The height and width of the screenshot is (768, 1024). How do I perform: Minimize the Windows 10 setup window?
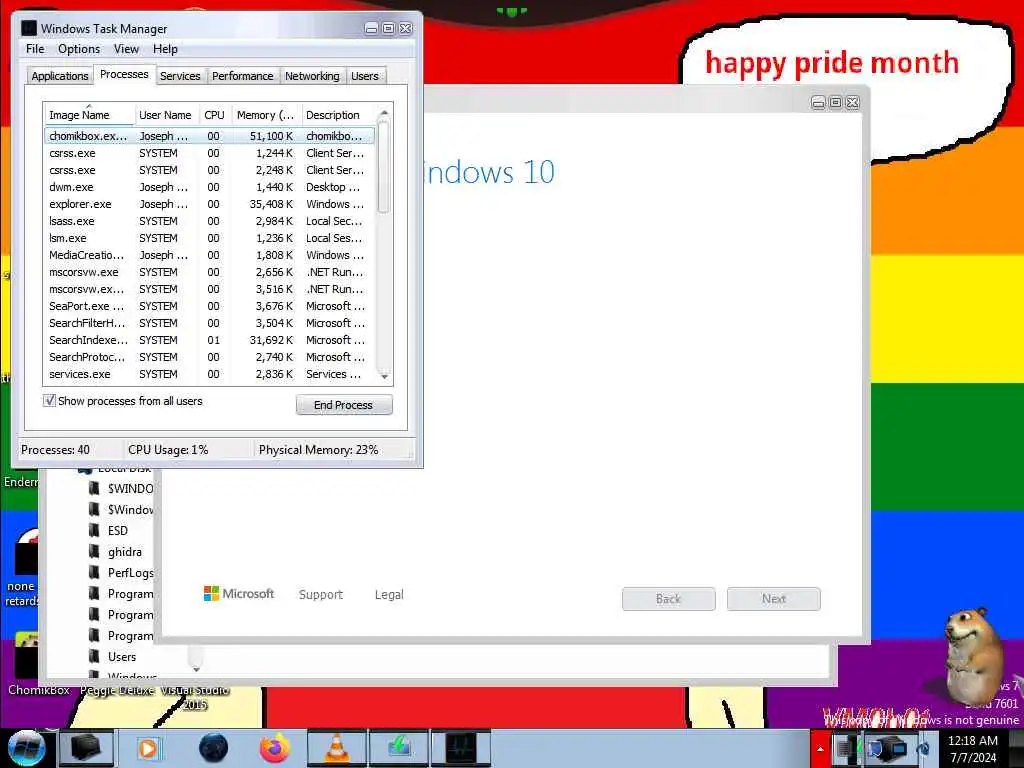[x=818, y=103]
